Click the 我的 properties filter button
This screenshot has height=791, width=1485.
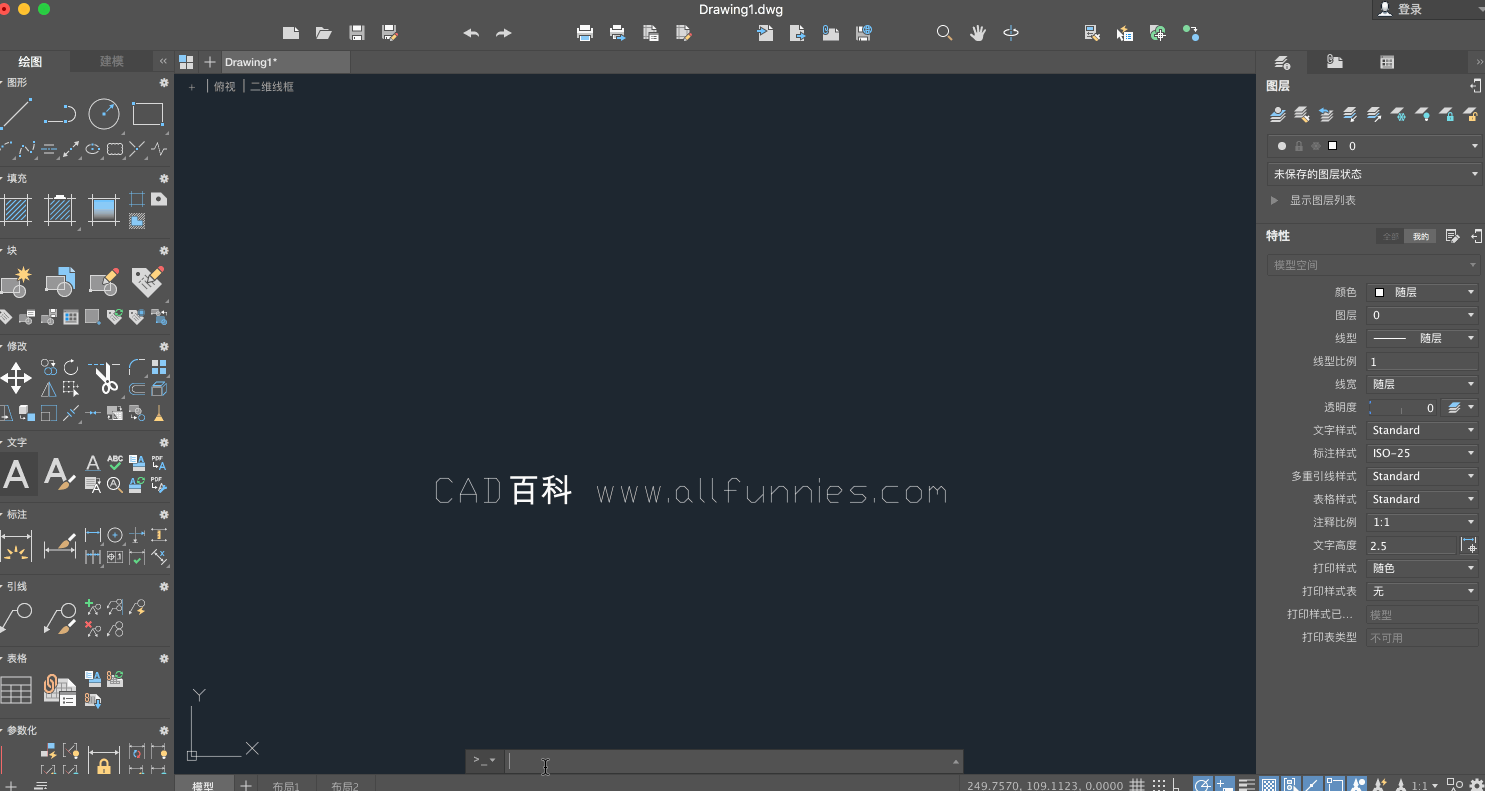coord(1421,237)
